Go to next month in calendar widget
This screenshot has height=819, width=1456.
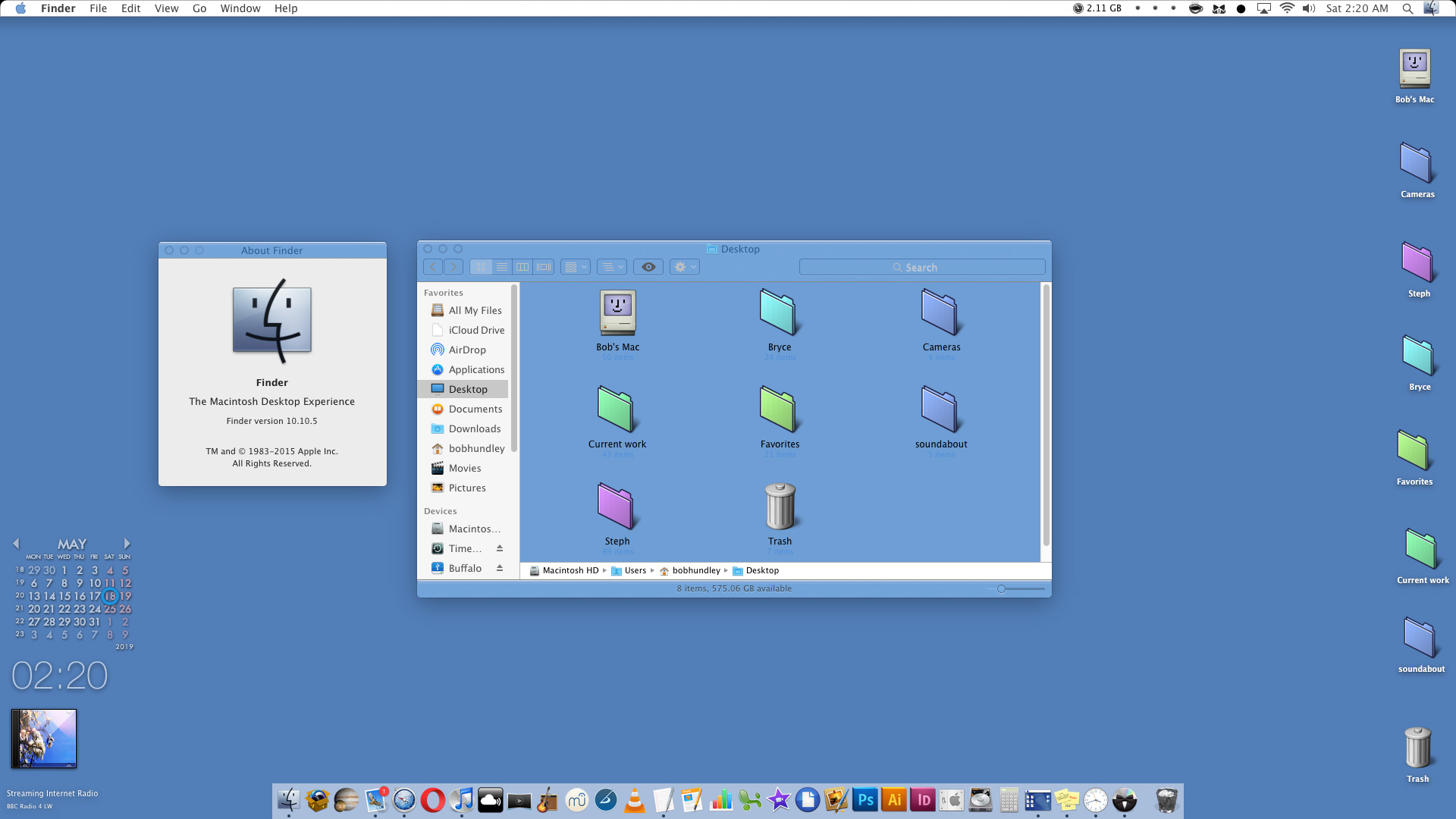tap(127, 544)
